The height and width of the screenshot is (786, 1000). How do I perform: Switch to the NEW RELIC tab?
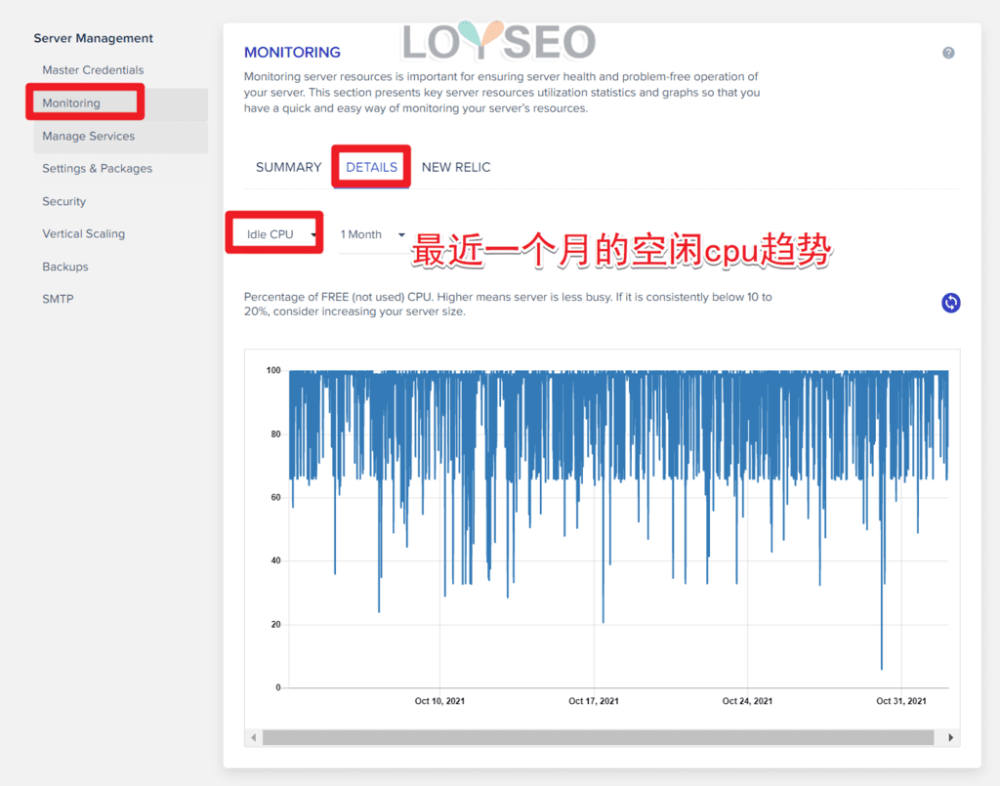(456, 167)
